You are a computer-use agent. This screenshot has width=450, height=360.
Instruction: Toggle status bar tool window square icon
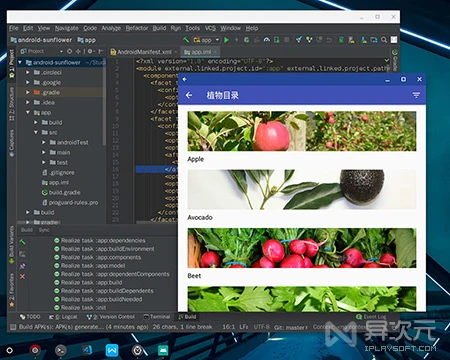13,327
